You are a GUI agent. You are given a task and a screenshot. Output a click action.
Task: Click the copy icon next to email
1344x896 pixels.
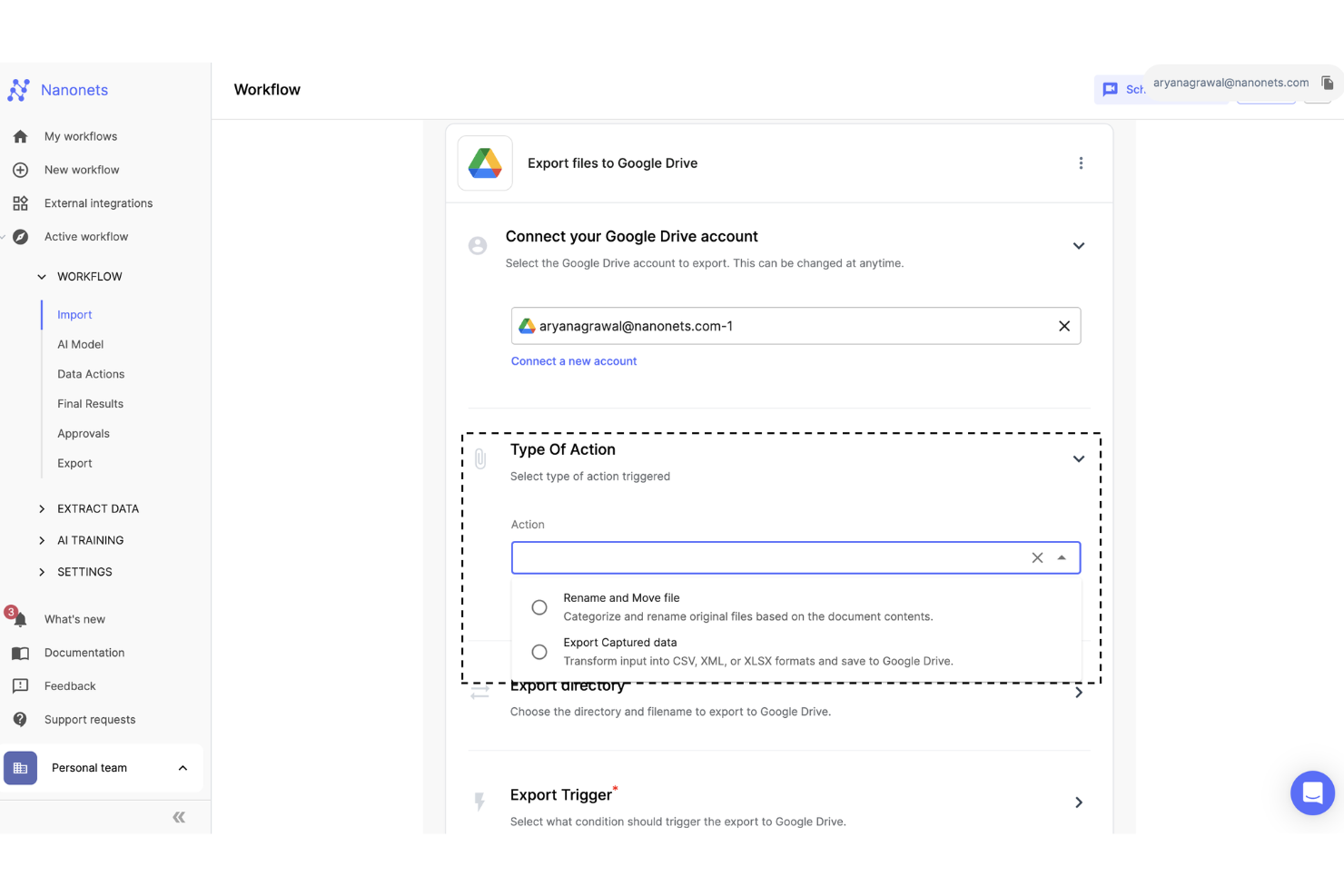[x=1327, y=83]
